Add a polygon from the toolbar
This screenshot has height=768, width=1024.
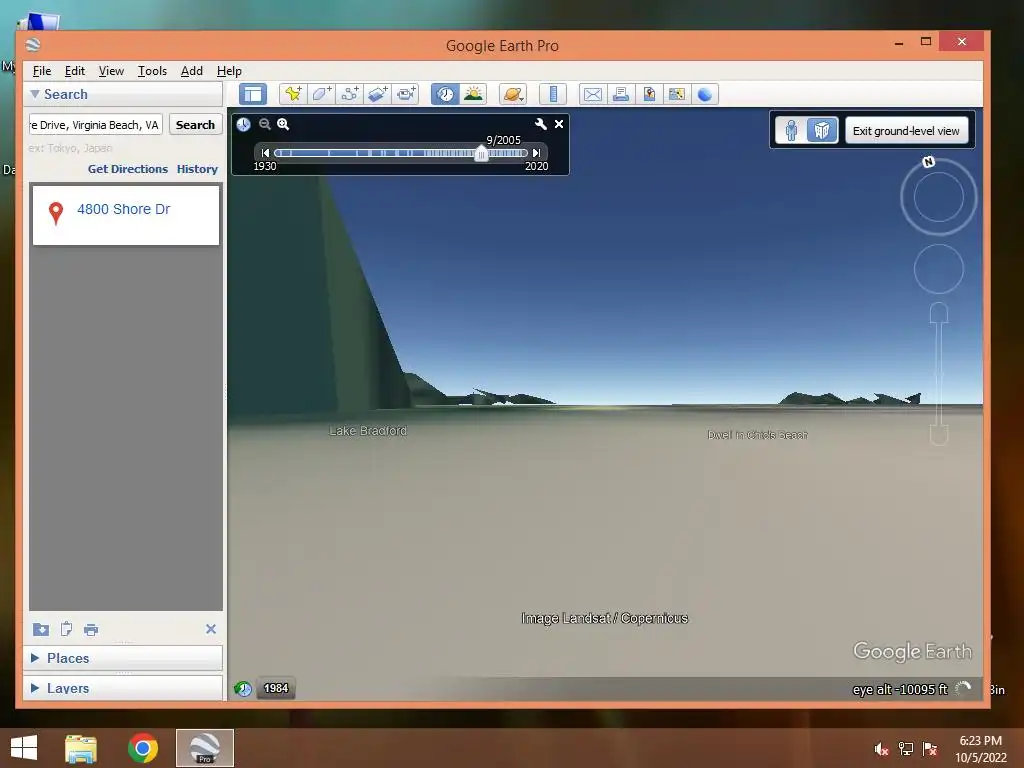click(321, 94)
